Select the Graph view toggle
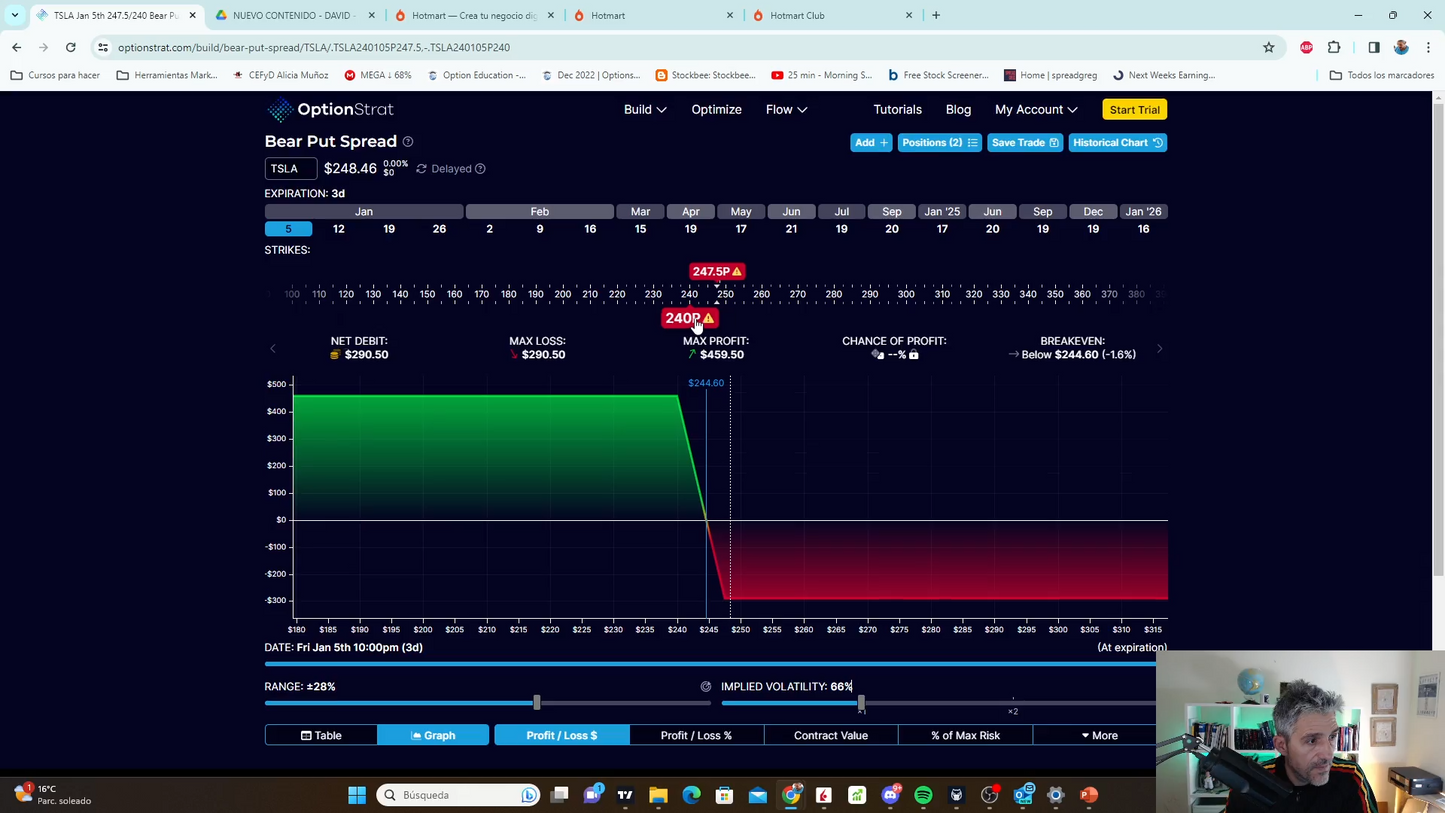This screenshot has height=813, width=1445. pos(433,736)
